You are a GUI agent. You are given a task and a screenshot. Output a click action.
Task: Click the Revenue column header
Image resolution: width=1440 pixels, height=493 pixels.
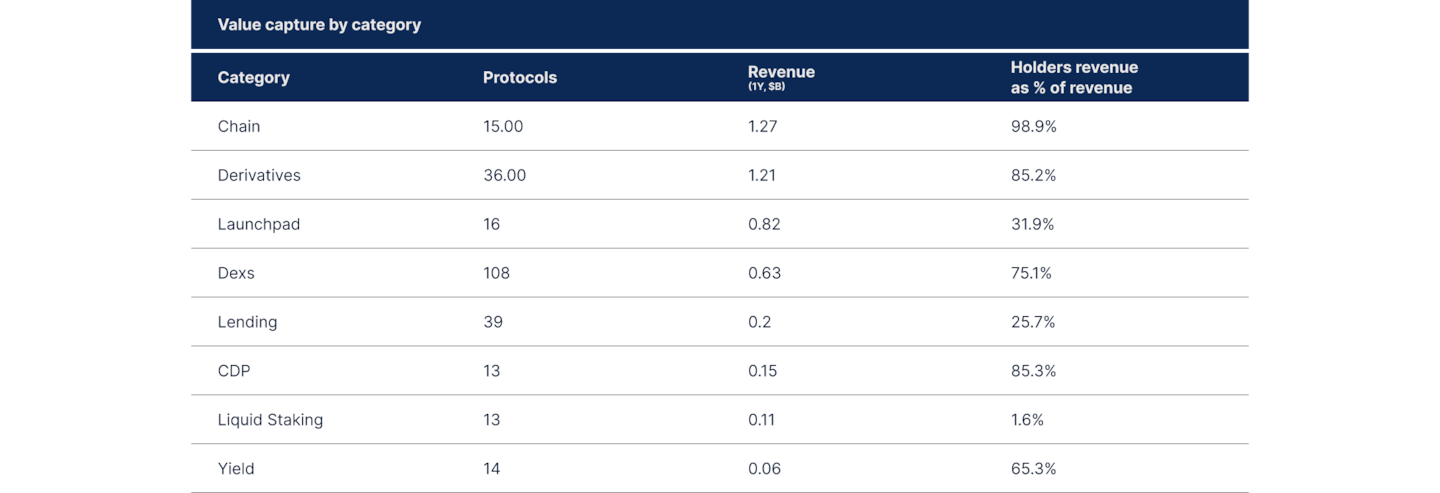781,73
